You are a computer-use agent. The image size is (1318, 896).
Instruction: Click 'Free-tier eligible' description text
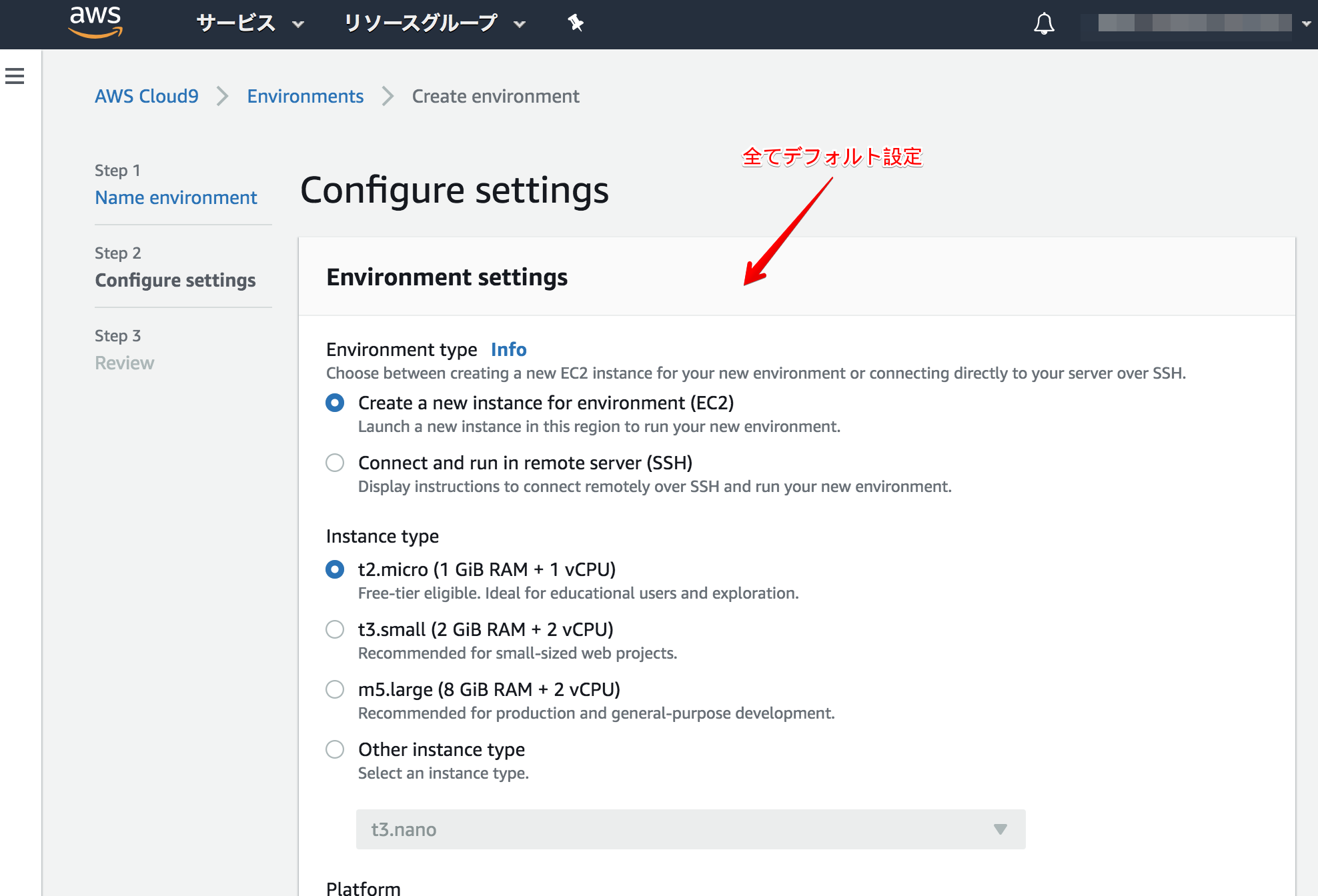[x=578, y=593]
